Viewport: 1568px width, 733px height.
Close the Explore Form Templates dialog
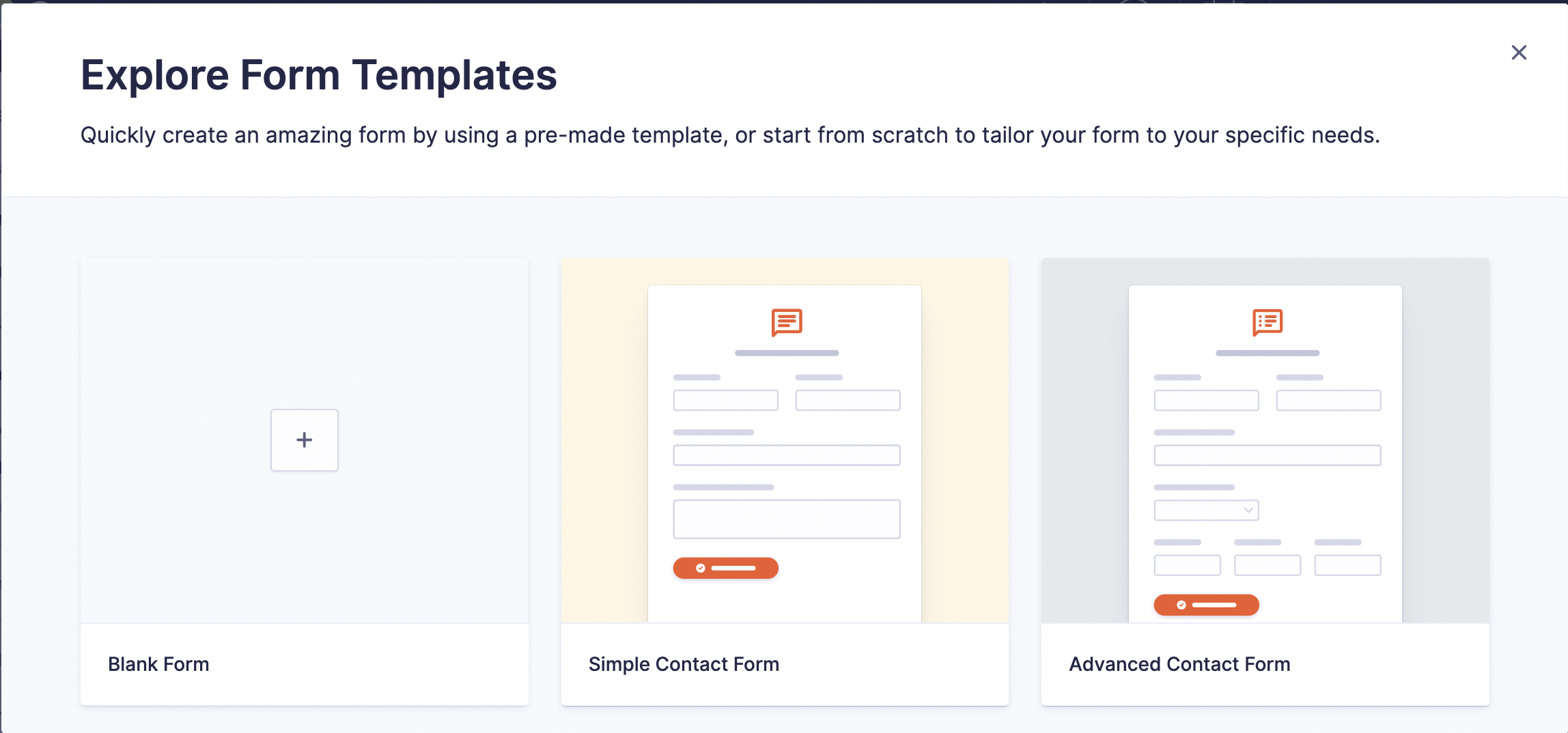pyautogui.click(x=1519, y=53)
